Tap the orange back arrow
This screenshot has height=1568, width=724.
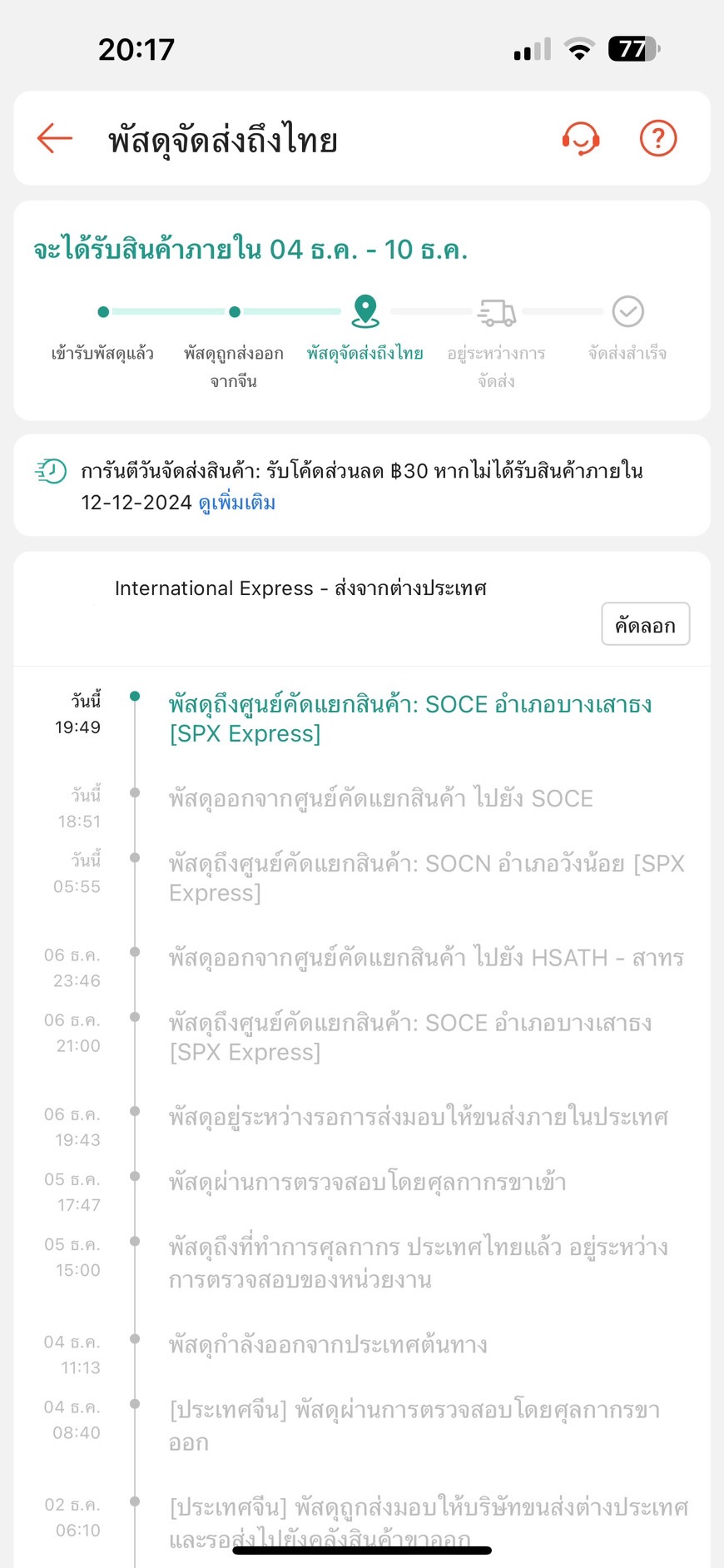[x=55, y=138]
